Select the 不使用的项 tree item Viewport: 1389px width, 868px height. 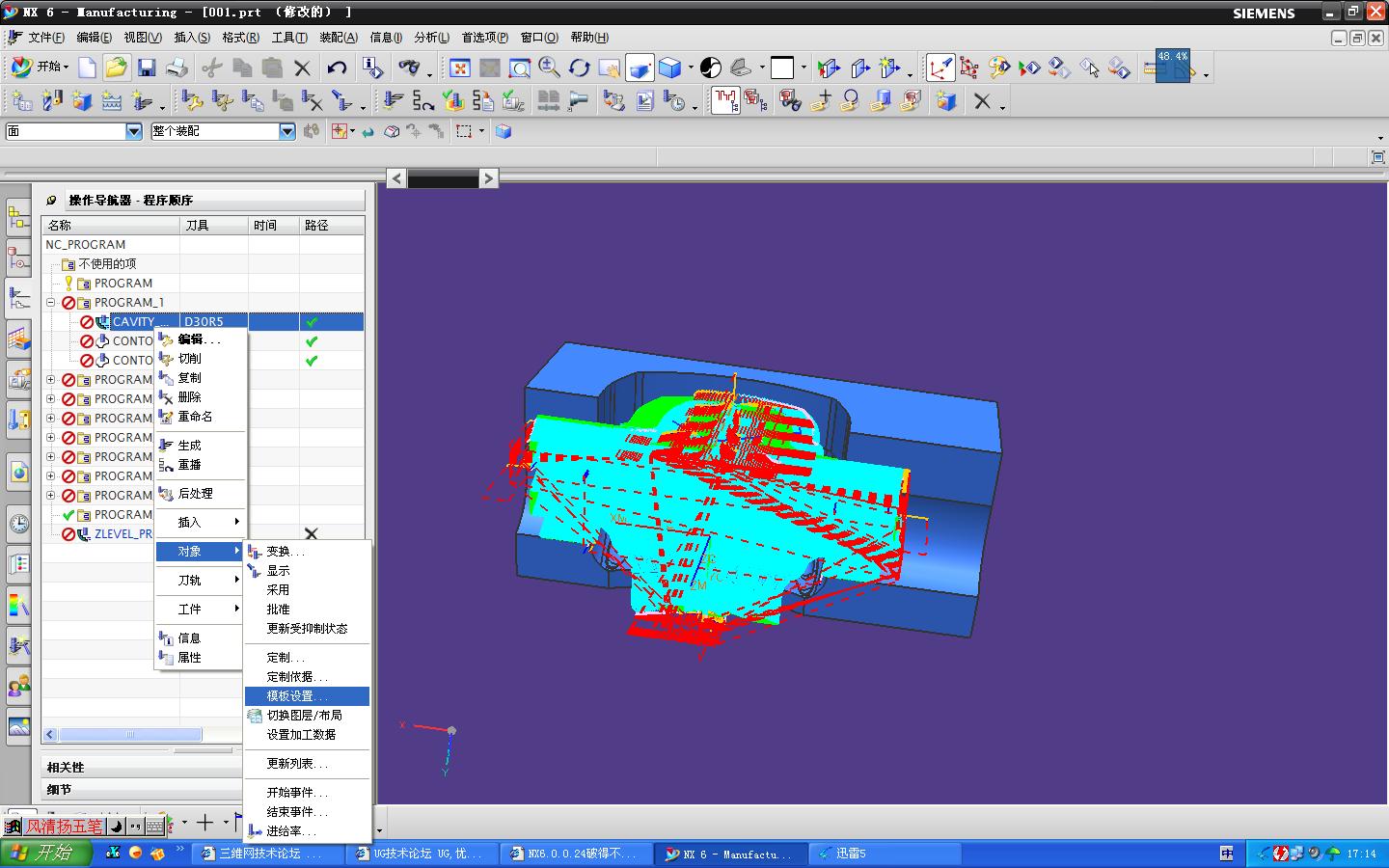(107, 263)
